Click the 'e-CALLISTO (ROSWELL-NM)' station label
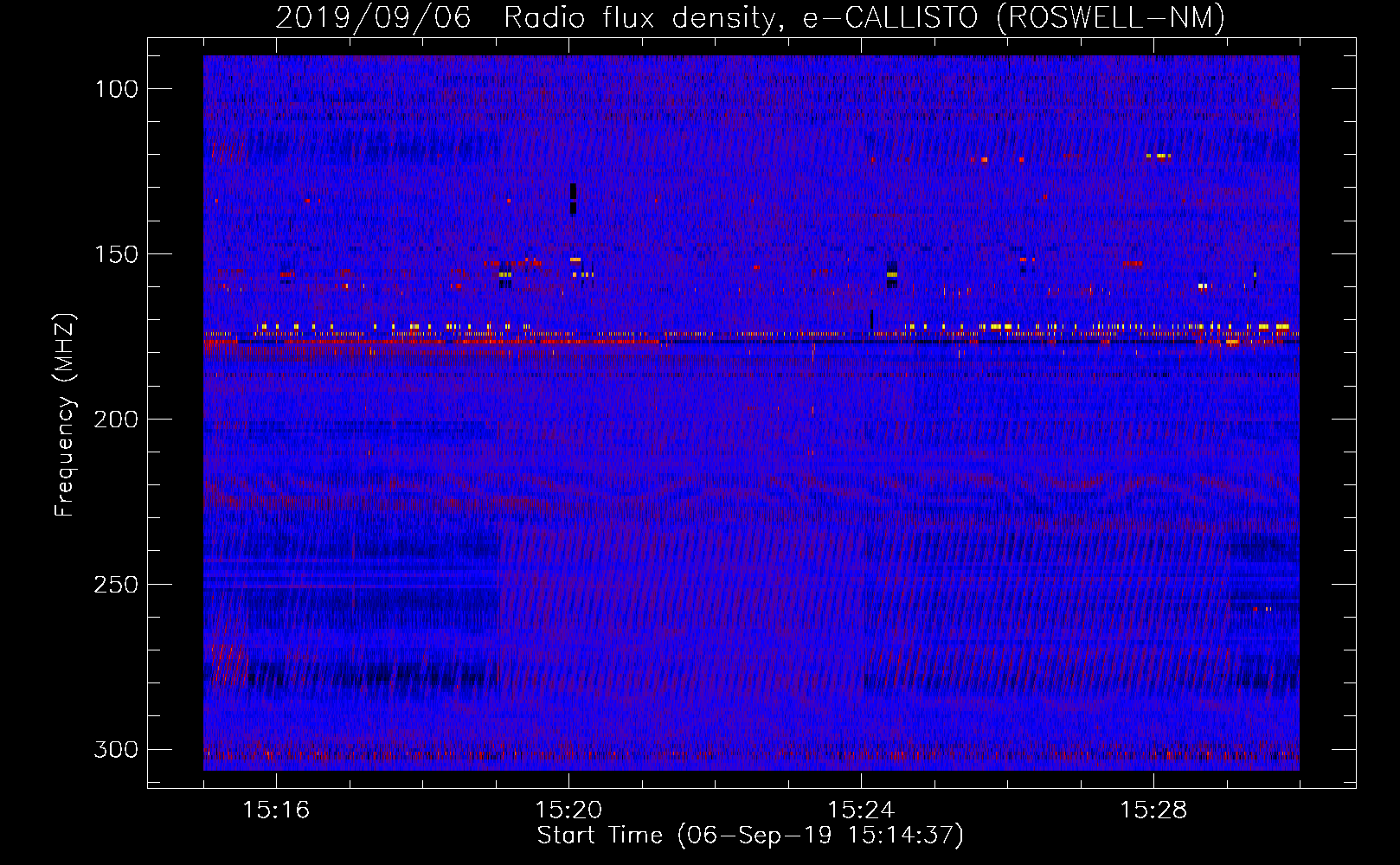1400x865 pixels. [1014, 18]
